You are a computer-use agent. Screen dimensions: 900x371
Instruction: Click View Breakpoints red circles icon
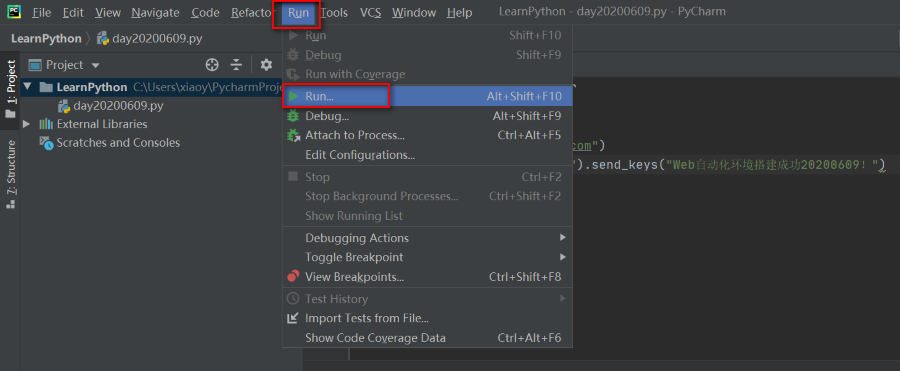coord(293,276)
